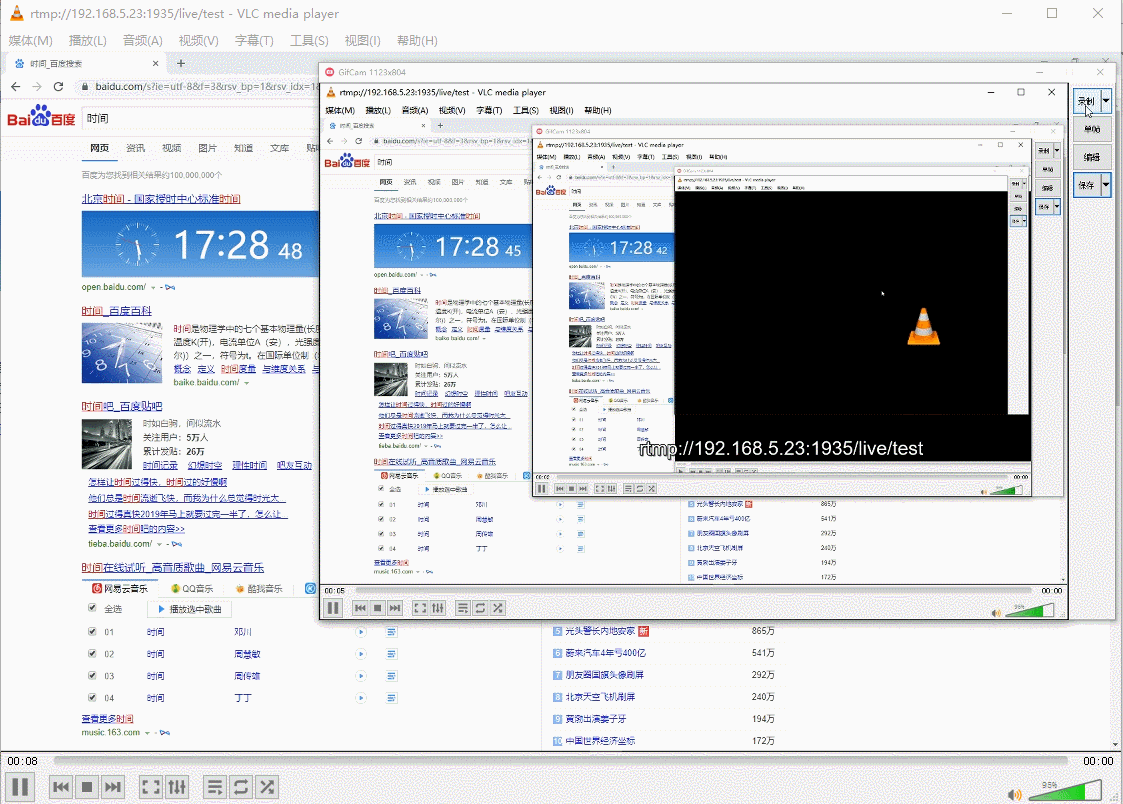The image size is (1123, 804).
Task: Expand arrow next to tieba.baidu.com on largest page
Action: [x=160, y=544]
